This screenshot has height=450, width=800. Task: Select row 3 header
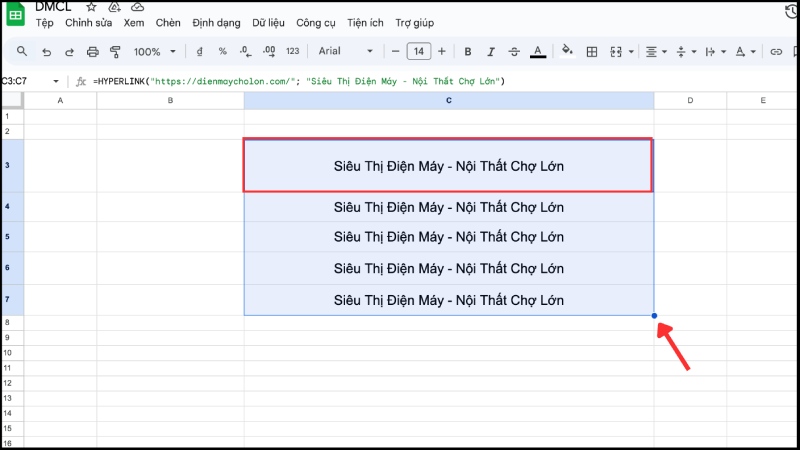(12, 165)
